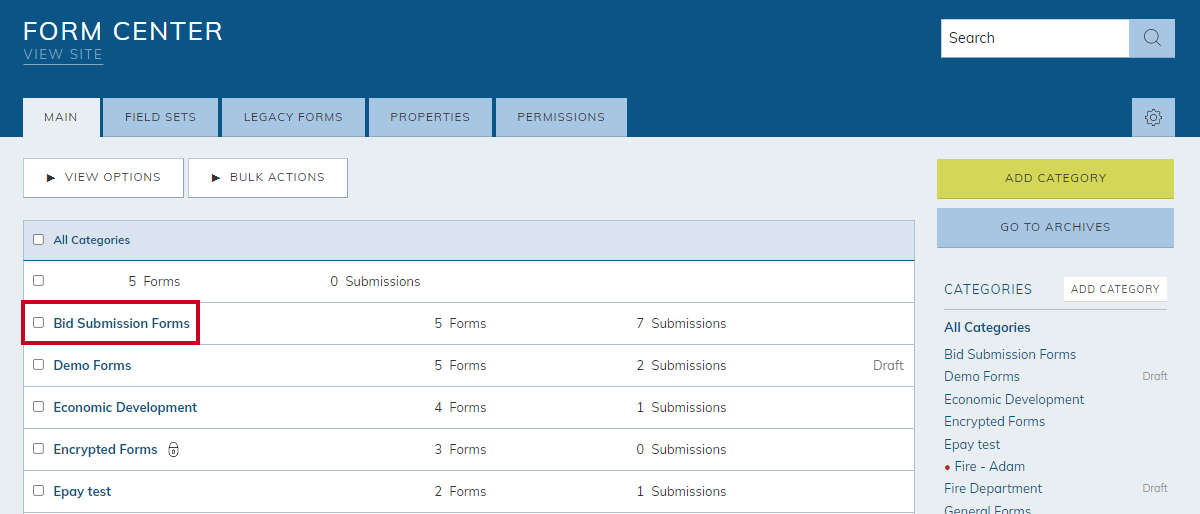Click Draft label in Demo Forms row

[x=888, y=365]
